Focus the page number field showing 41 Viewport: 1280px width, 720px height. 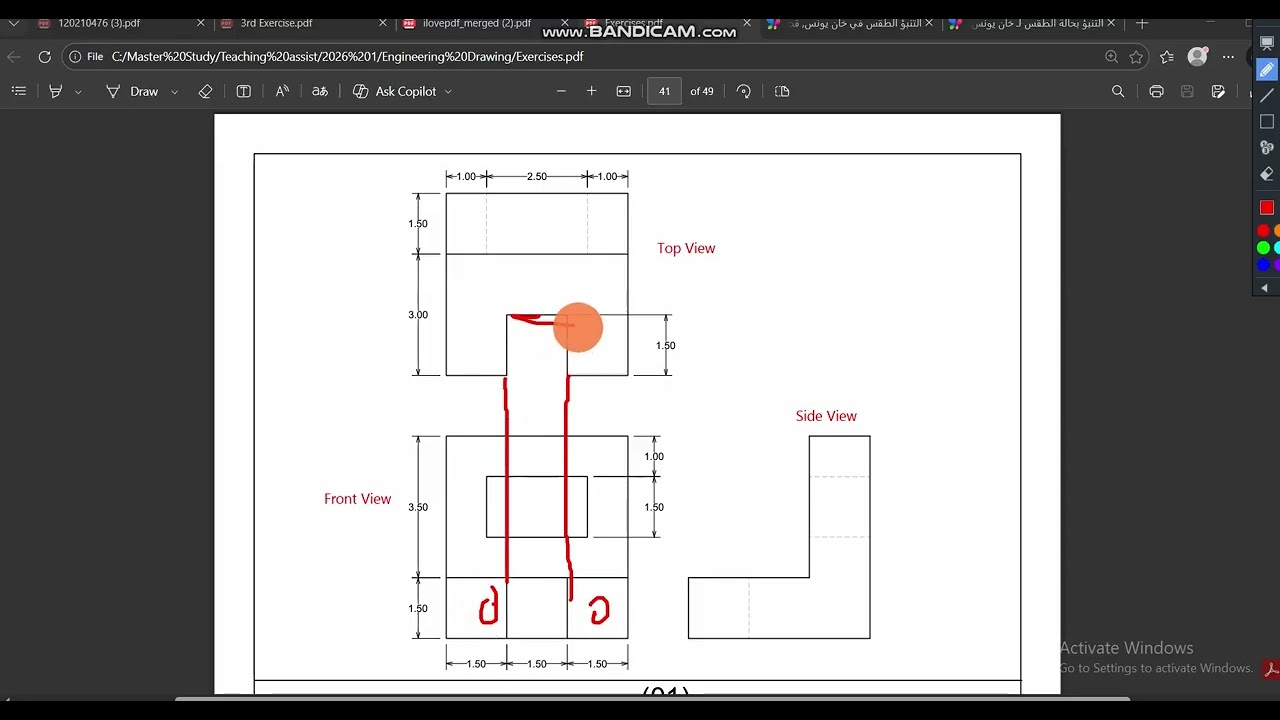pos(664,91)
